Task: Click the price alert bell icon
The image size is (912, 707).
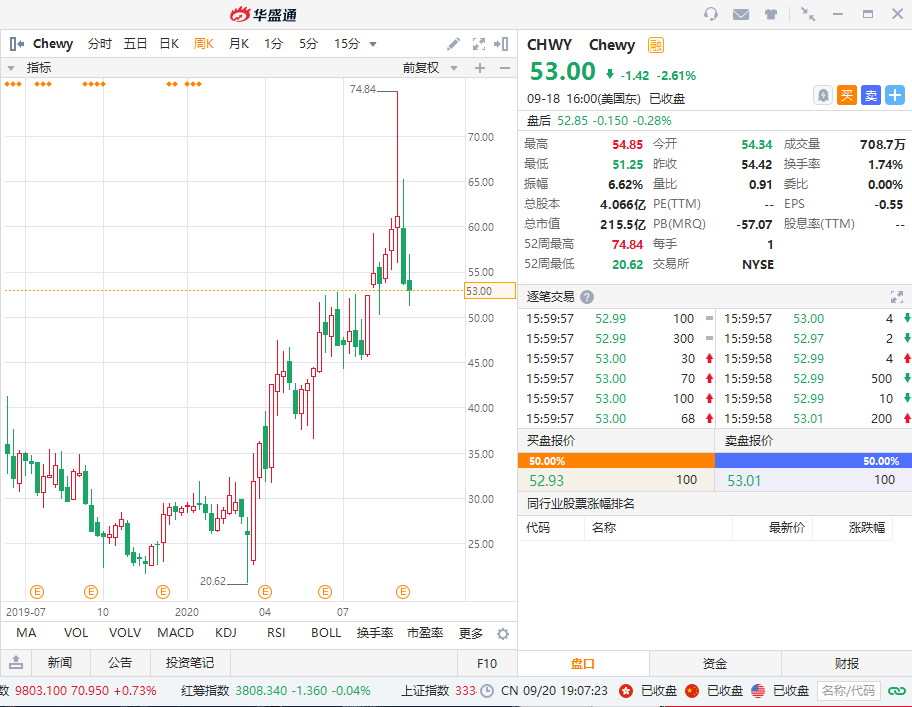Action: tap(822, 95)
